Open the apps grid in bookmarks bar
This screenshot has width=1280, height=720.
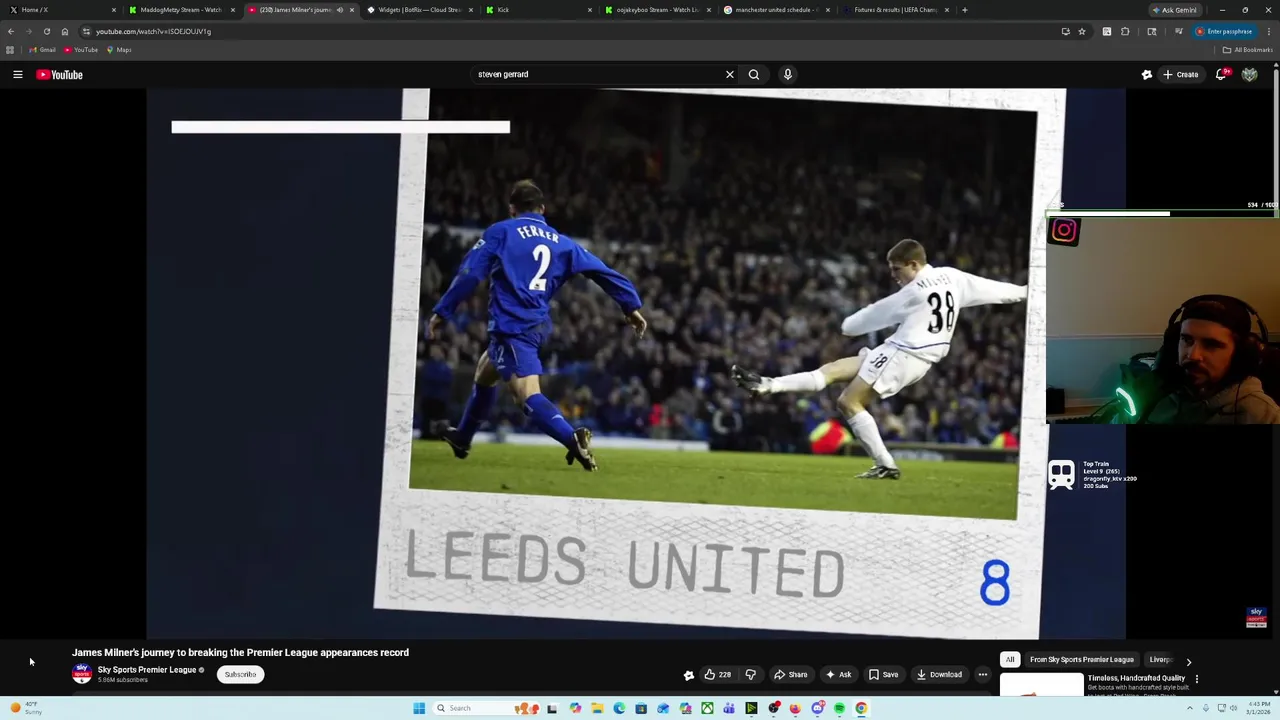coord(10,50)
